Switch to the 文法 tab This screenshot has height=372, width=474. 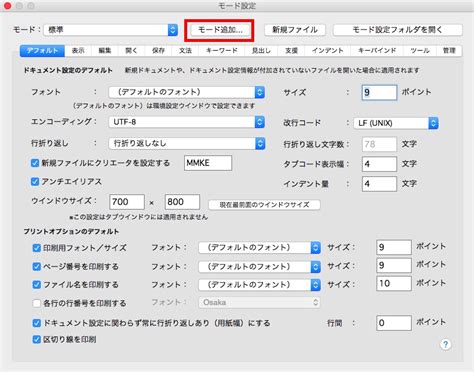click(x=185, y=51)
